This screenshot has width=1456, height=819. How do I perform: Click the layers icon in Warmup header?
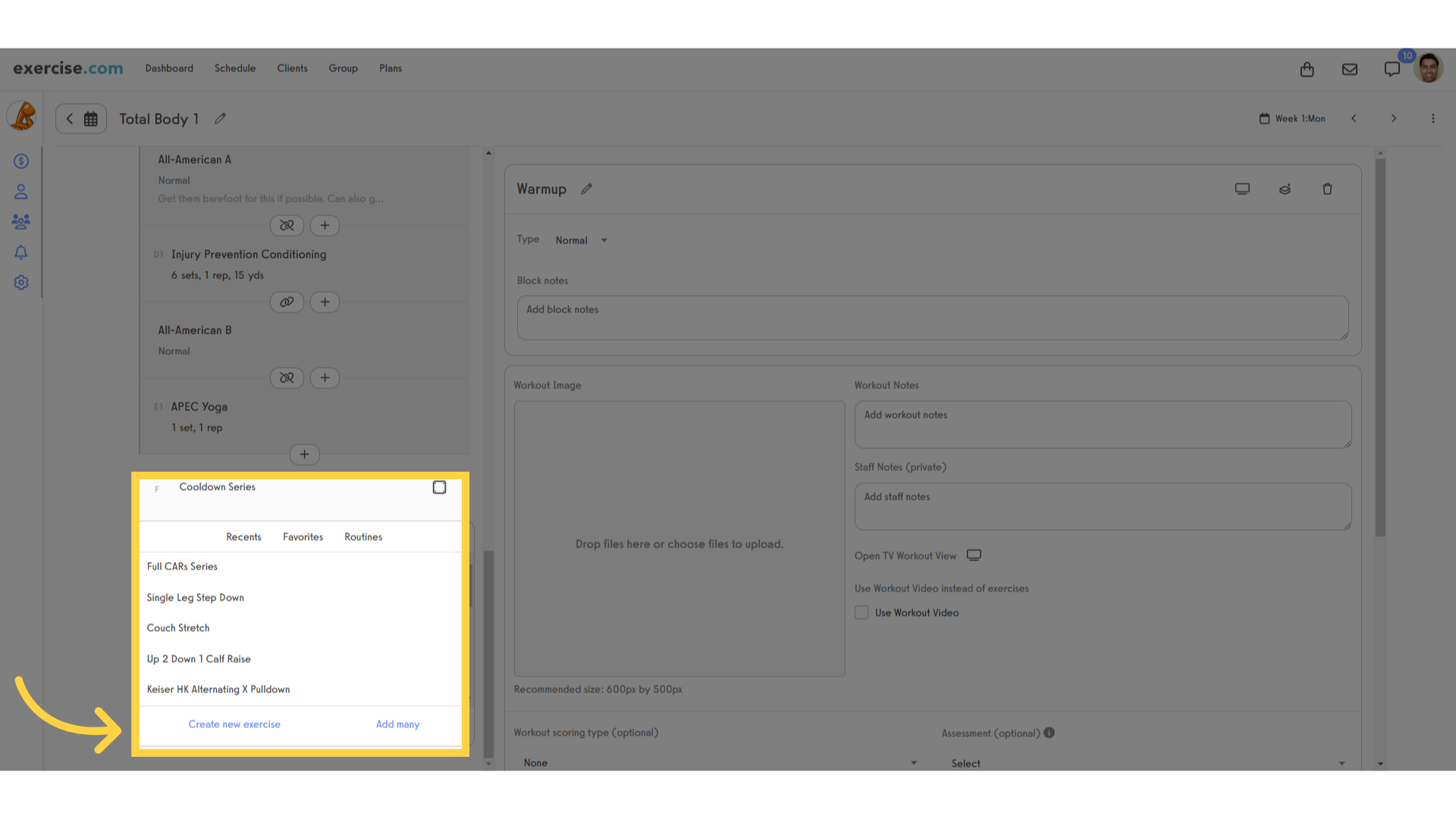[1285, 189]
